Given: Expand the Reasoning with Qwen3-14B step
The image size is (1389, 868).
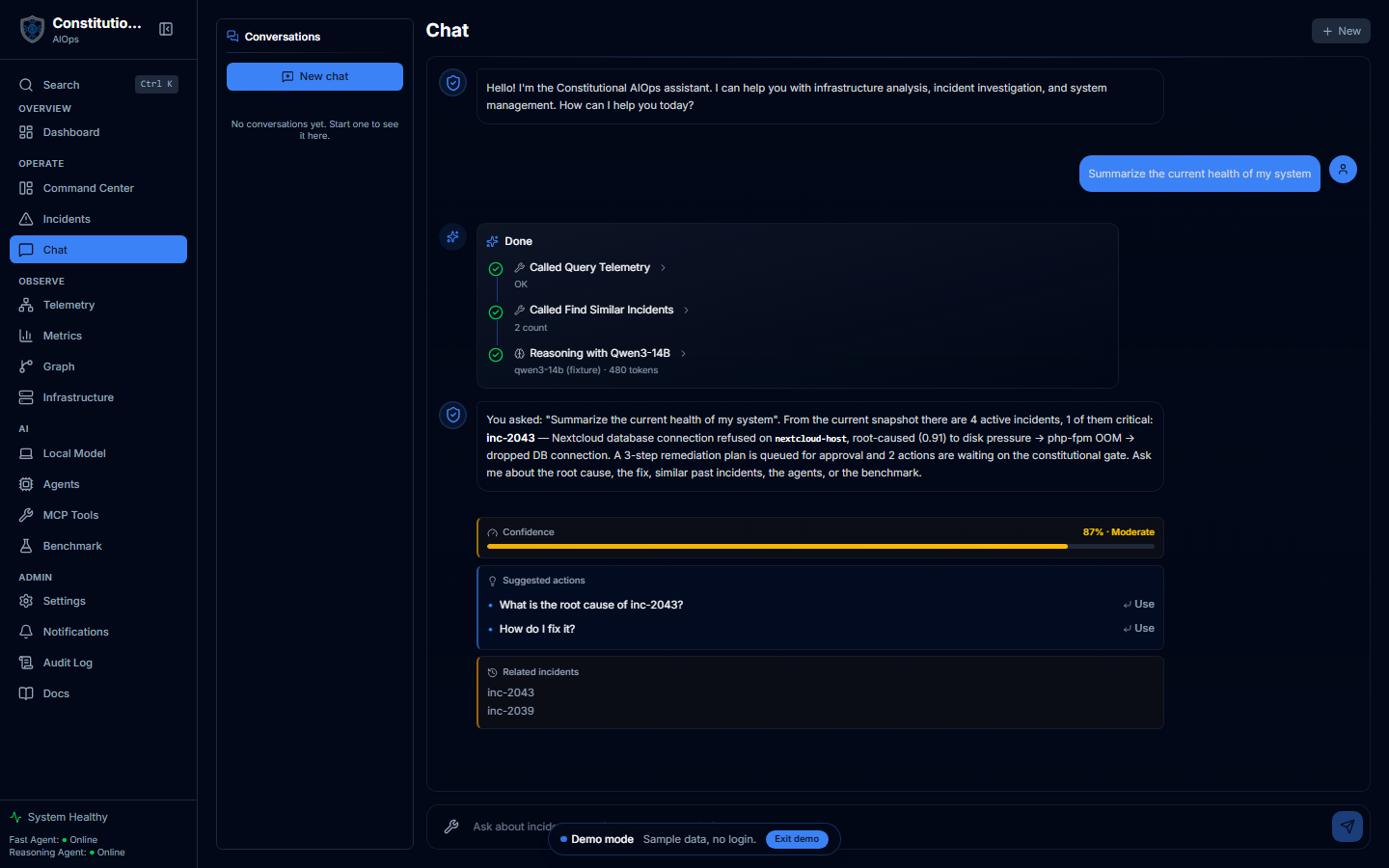Looking at the screenshot, I should [x=600, y=353].
